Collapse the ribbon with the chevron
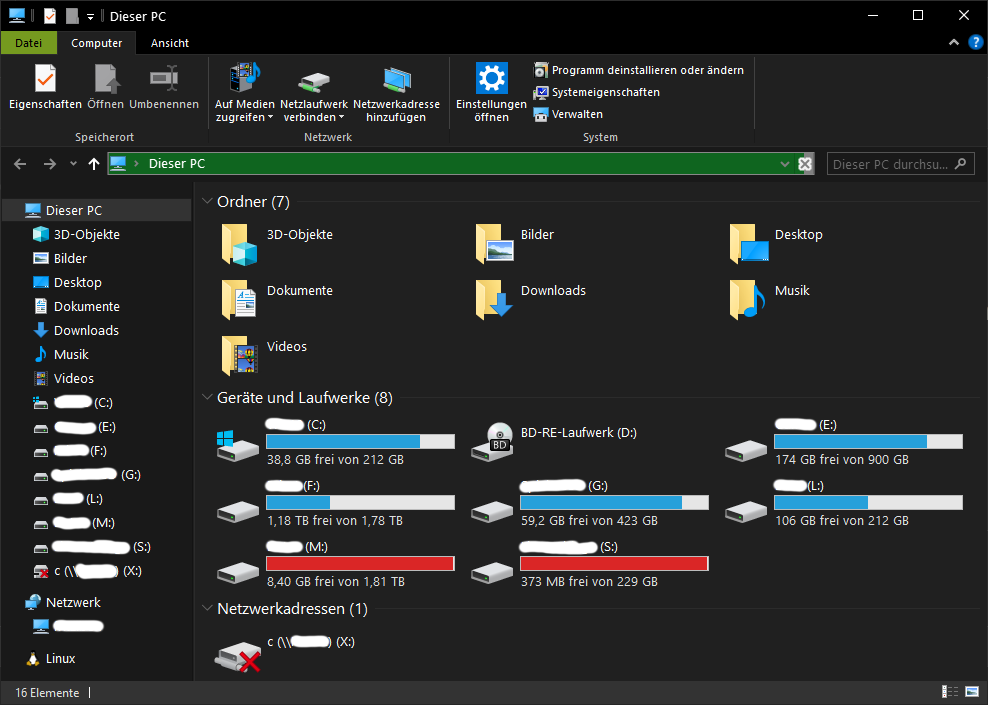 click(x=954, y=42)
